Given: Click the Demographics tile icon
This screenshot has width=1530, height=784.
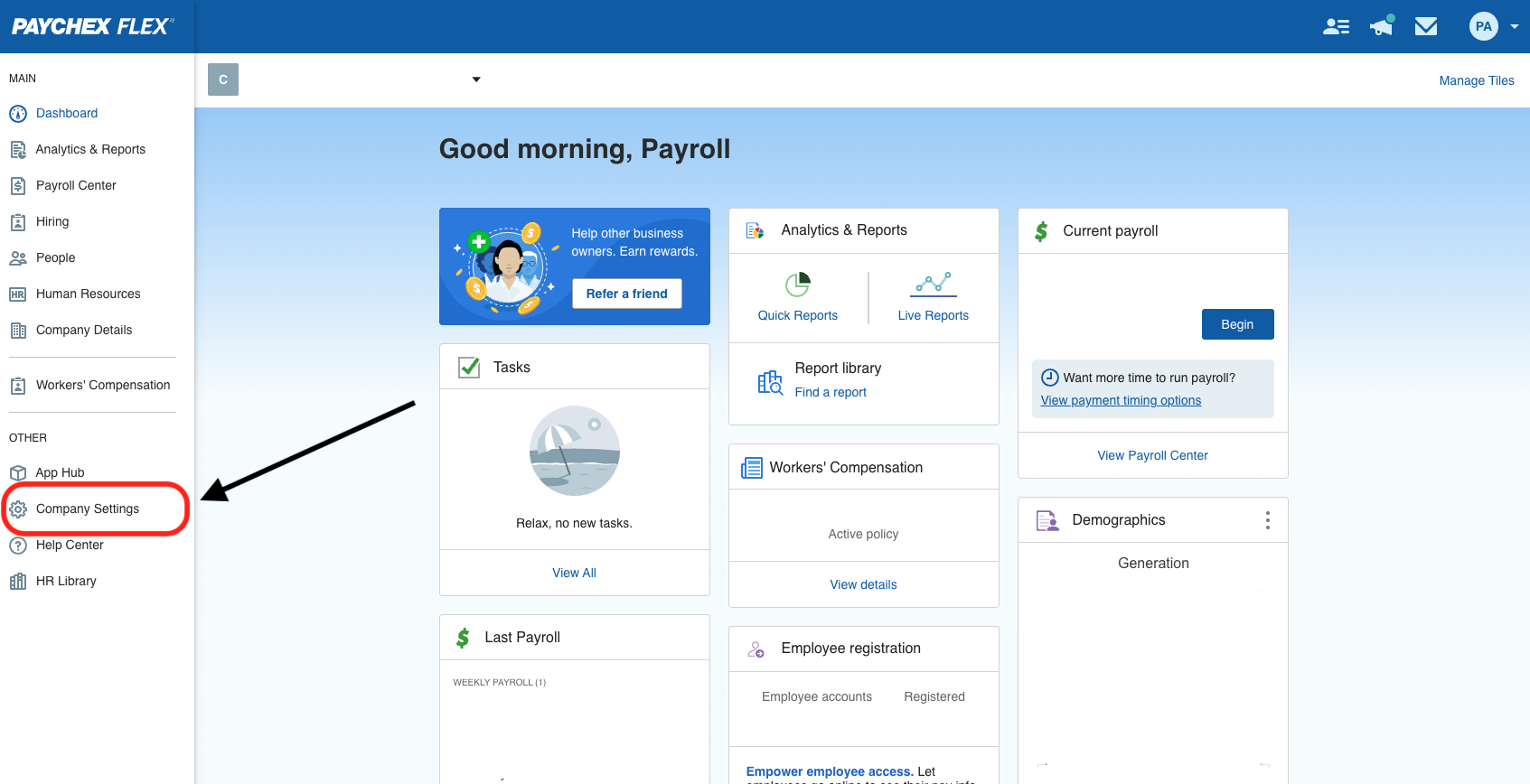Looking at the screenshot, I should [1047, 520].
